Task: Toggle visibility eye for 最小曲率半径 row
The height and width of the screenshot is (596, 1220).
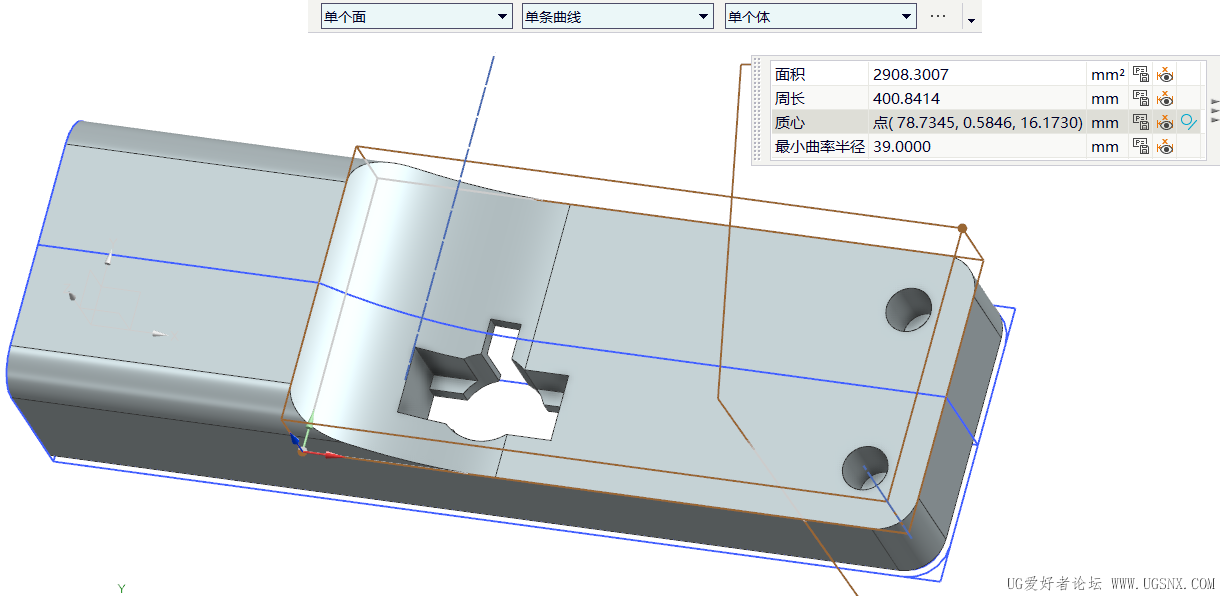Action: (1165, 146)
